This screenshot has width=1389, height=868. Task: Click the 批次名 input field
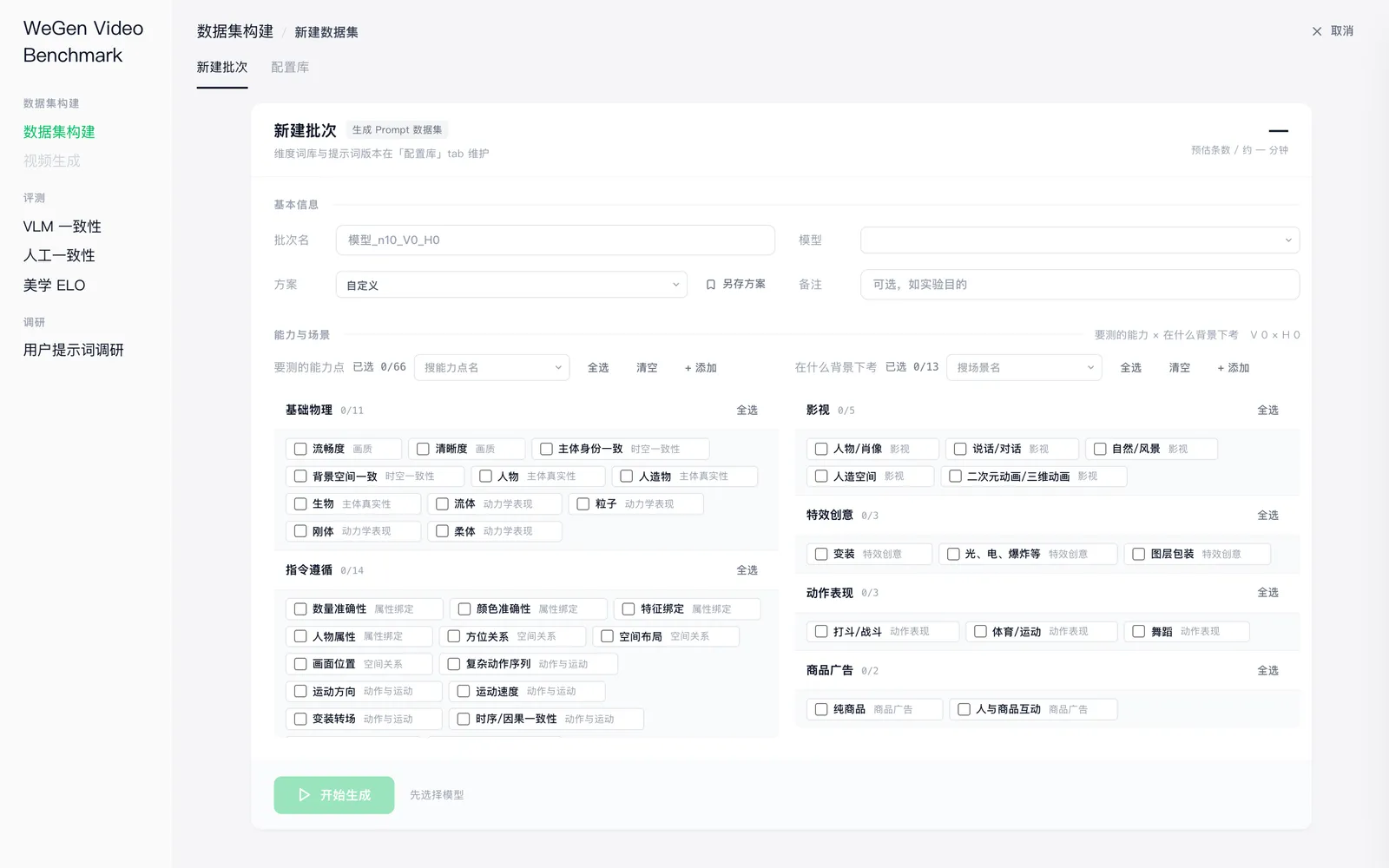(556, 240)
